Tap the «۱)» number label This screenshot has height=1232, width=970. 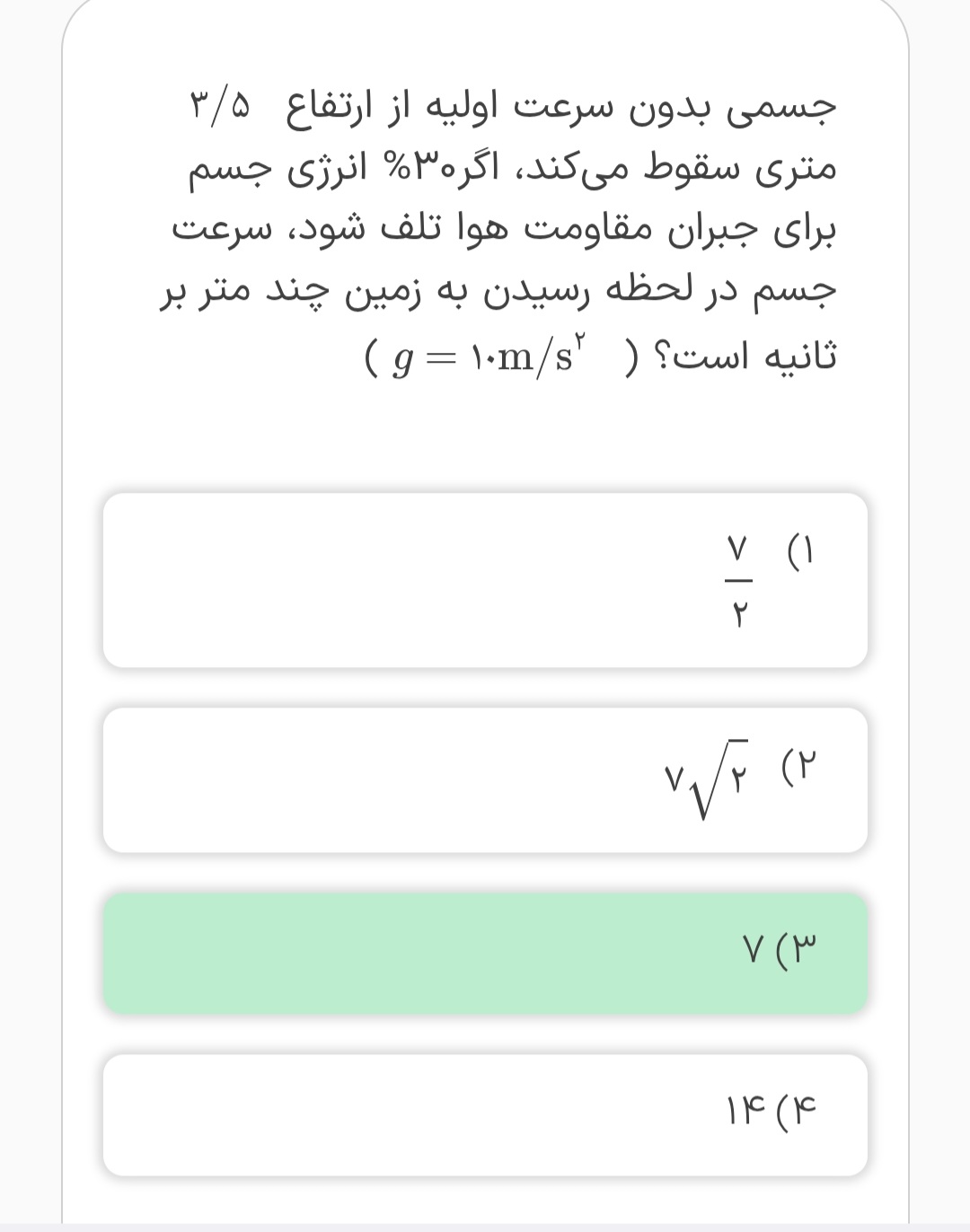799,546
